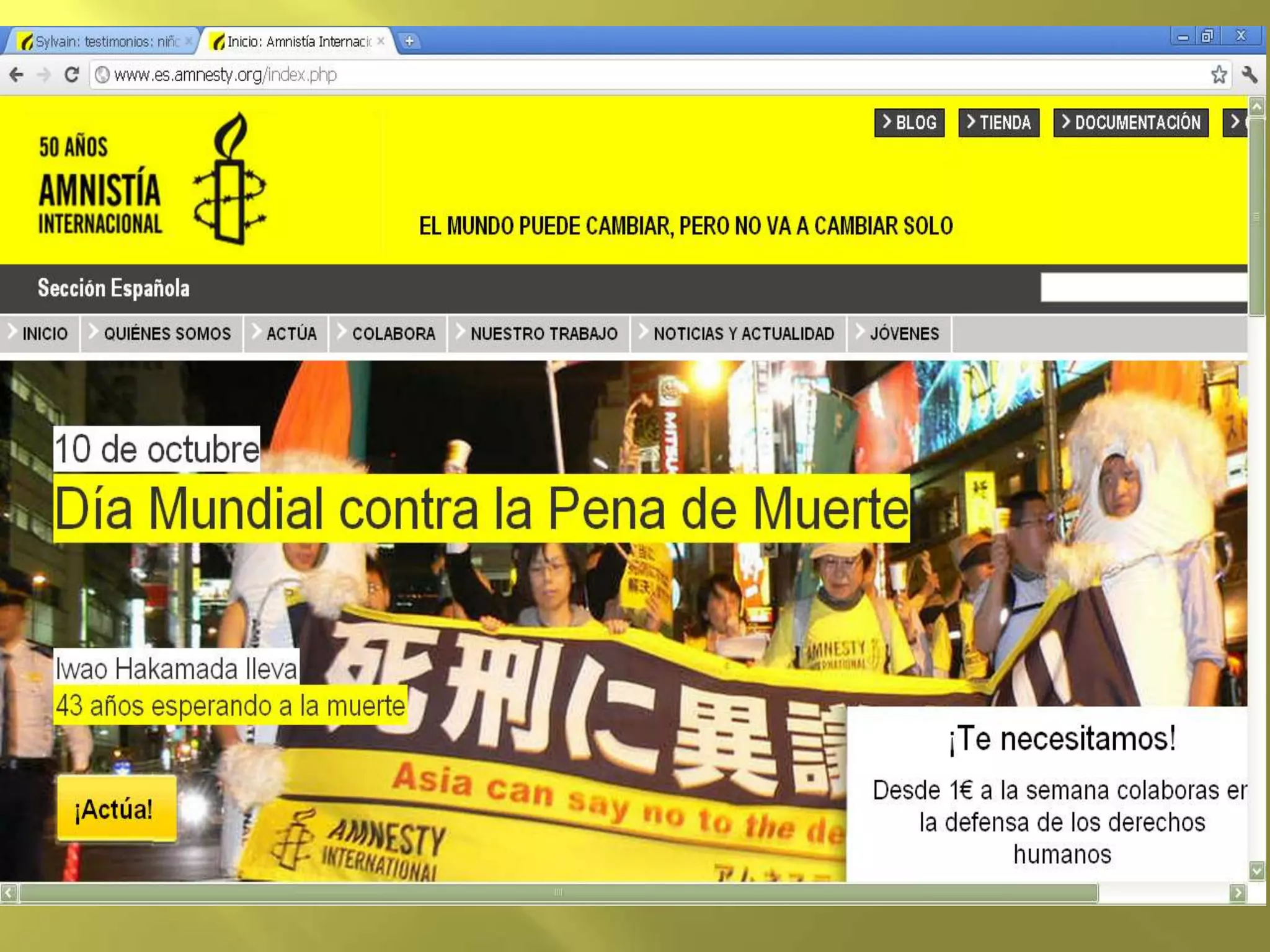The image size is (1270, 952).
Task: Close the Sylvain testimonios tab
Action: click(x=189, y=42)
